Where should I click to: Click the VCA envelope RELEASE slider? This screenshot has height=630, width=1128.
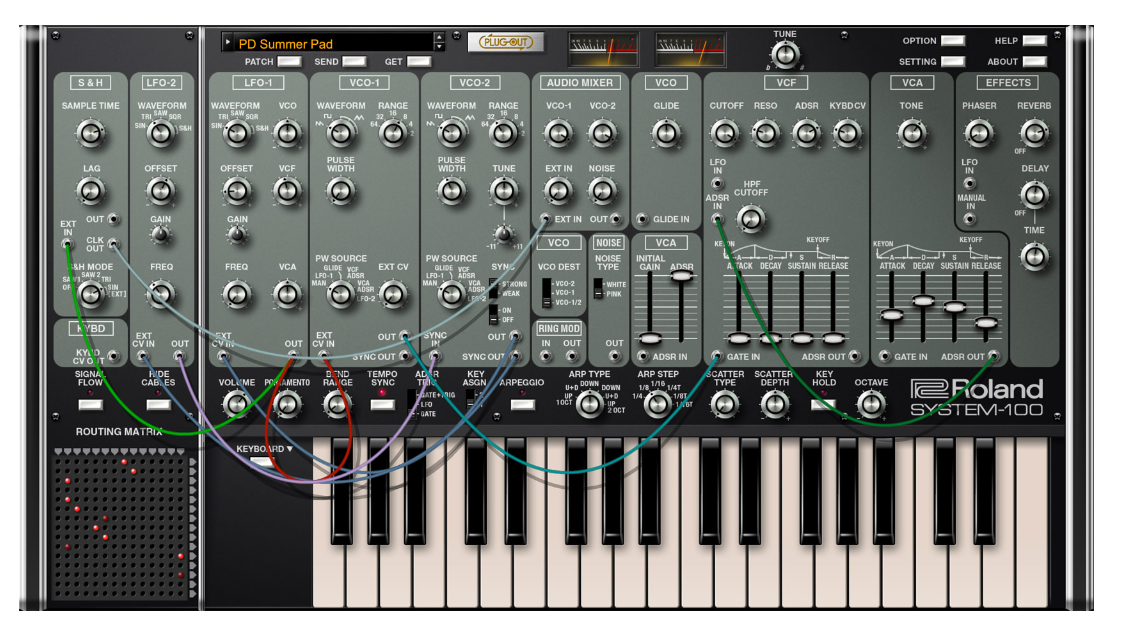tap(986, 323)
